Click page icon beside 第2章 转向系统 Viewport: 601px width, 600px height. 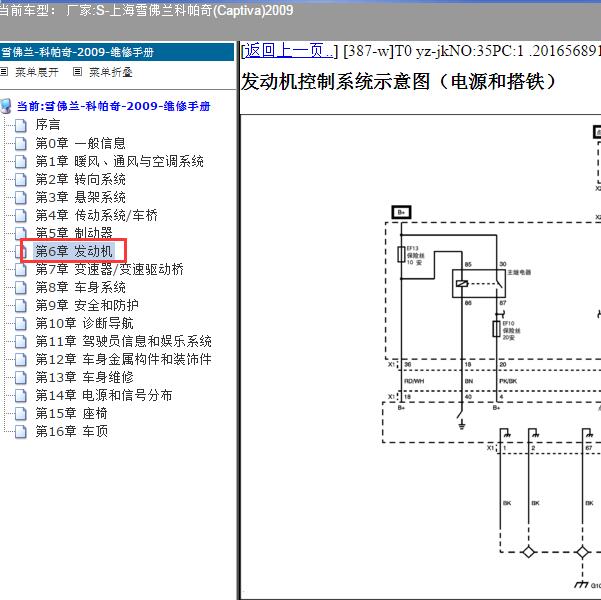coord(21,179)
